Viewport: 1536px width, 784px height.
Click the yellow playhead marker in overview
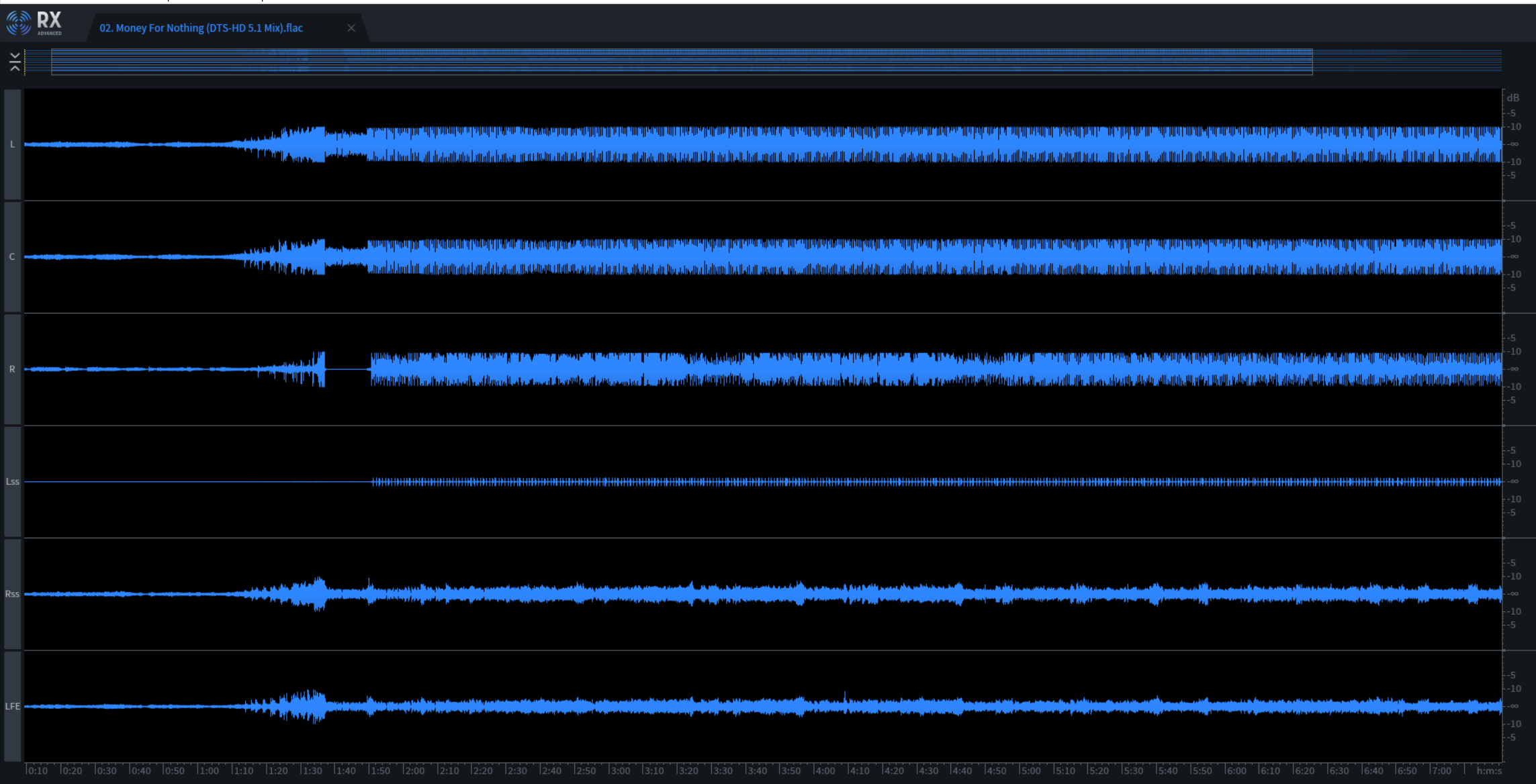(25, 62)
